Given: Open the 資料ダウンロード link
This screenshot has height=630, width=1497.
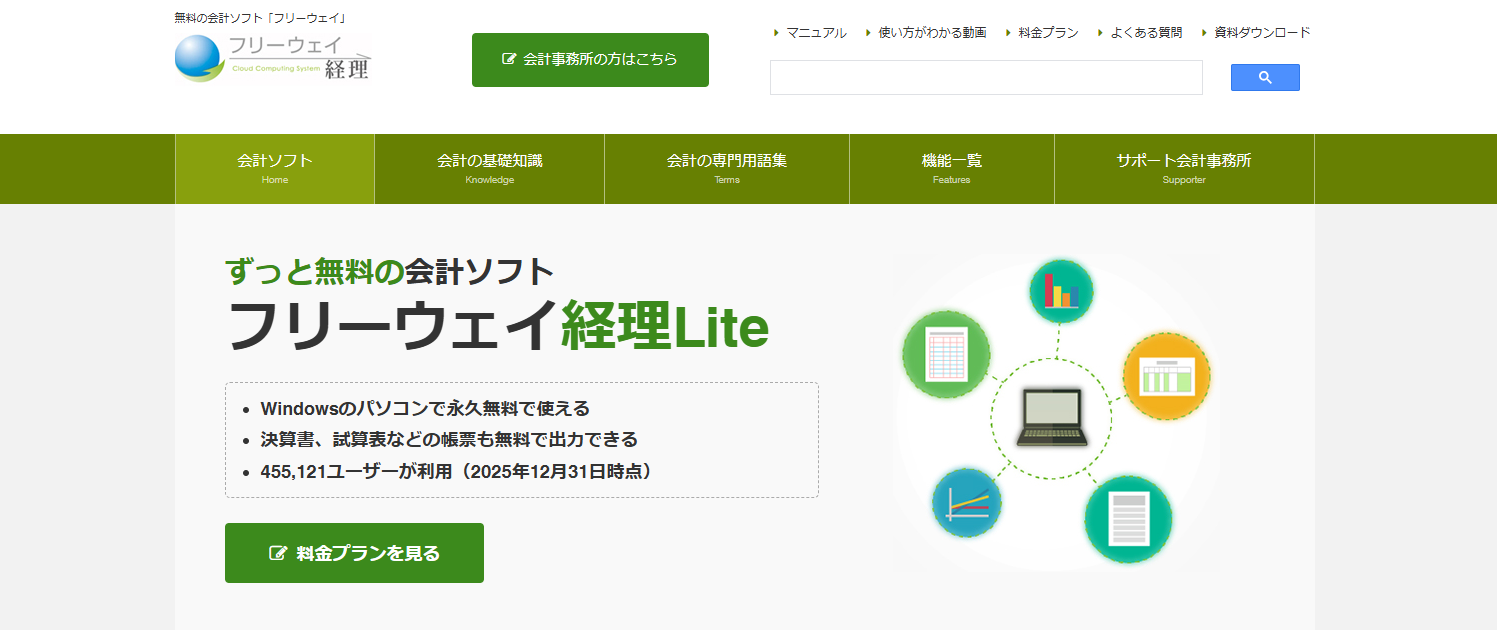Looking at the screenshot, I should (1259, 32).
